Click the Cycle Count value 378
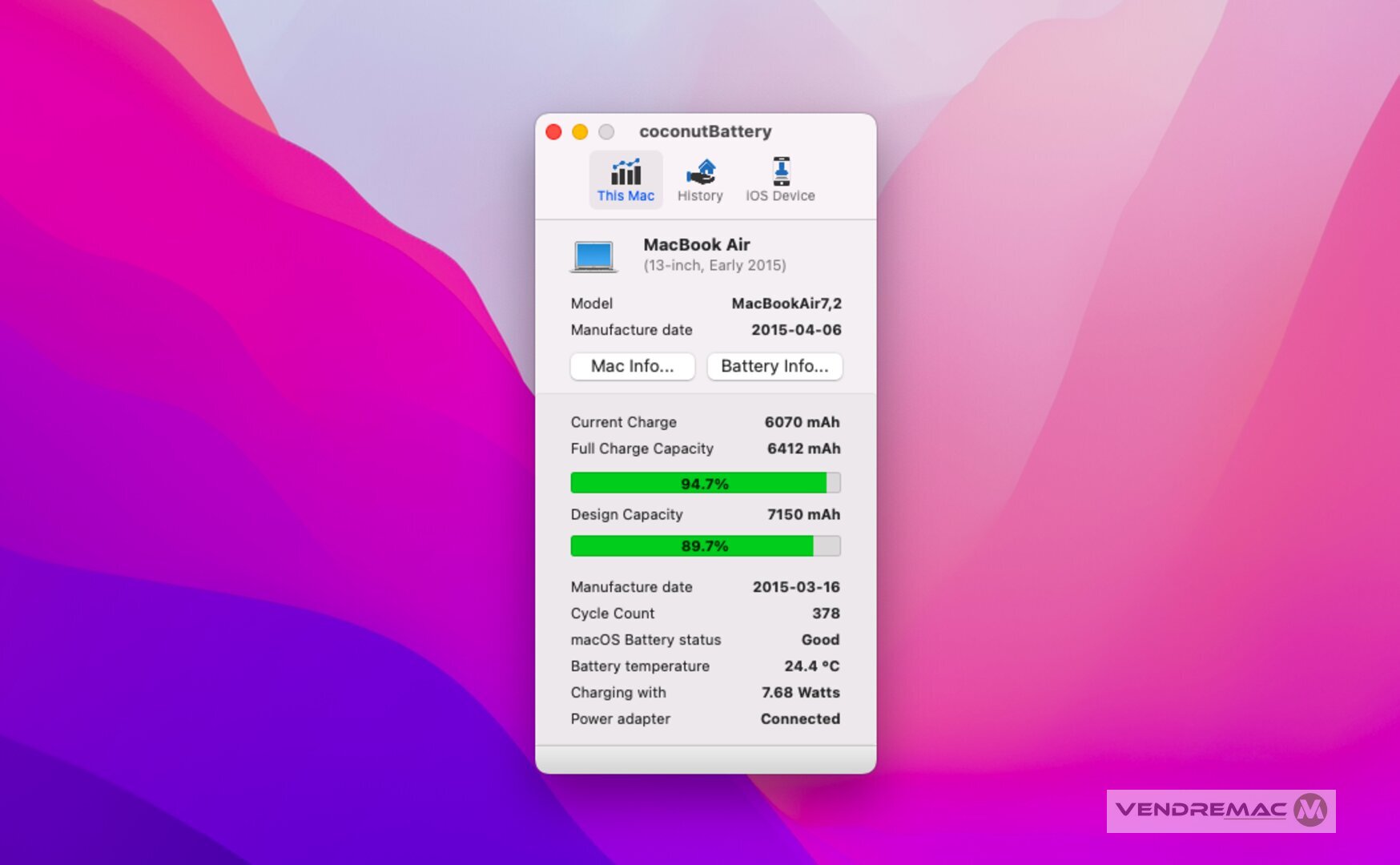Screen dimensions: 1400x865 point(825,614)
